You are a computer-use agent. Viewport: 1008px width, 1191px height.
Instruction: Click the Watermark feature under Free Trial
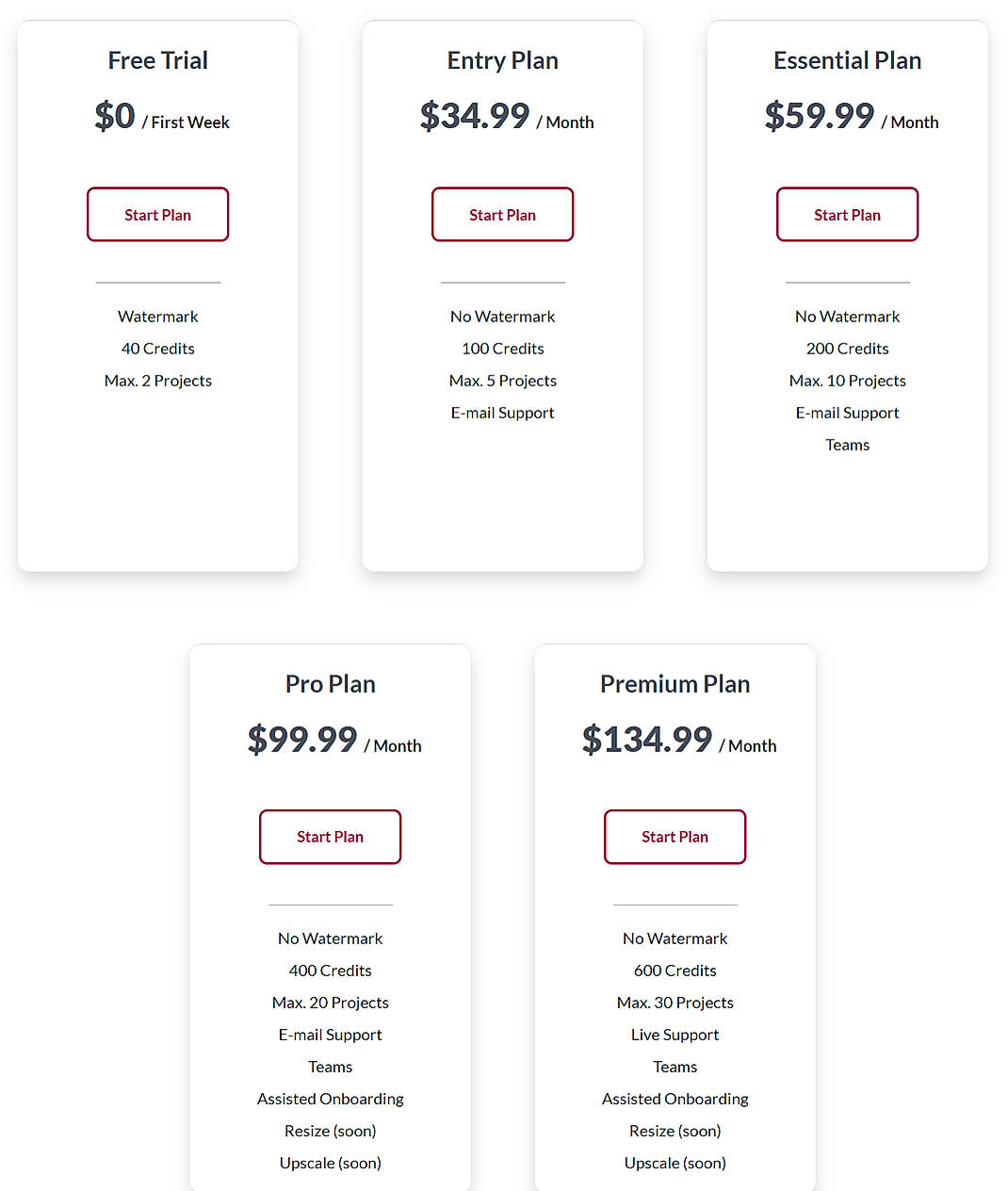click(157, 316)
